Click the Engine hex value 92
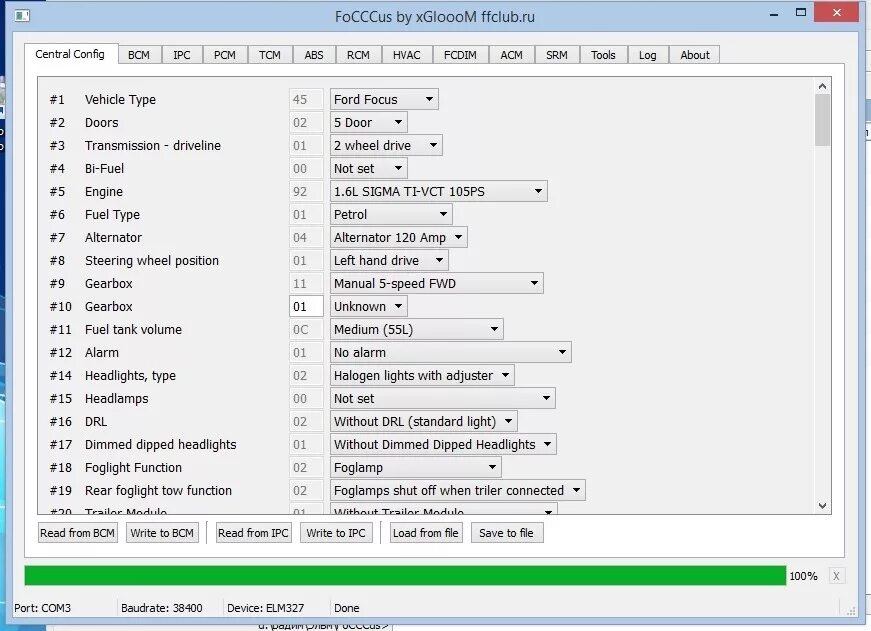The height and width of the screenshot is (631, 871). (x=306, y=192)
